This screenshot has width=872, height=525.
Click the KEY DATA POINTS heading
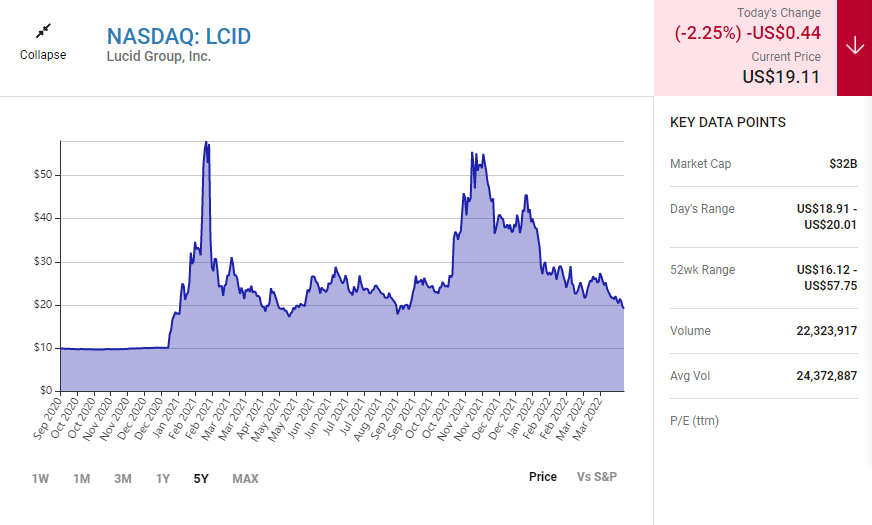point(727,122)
